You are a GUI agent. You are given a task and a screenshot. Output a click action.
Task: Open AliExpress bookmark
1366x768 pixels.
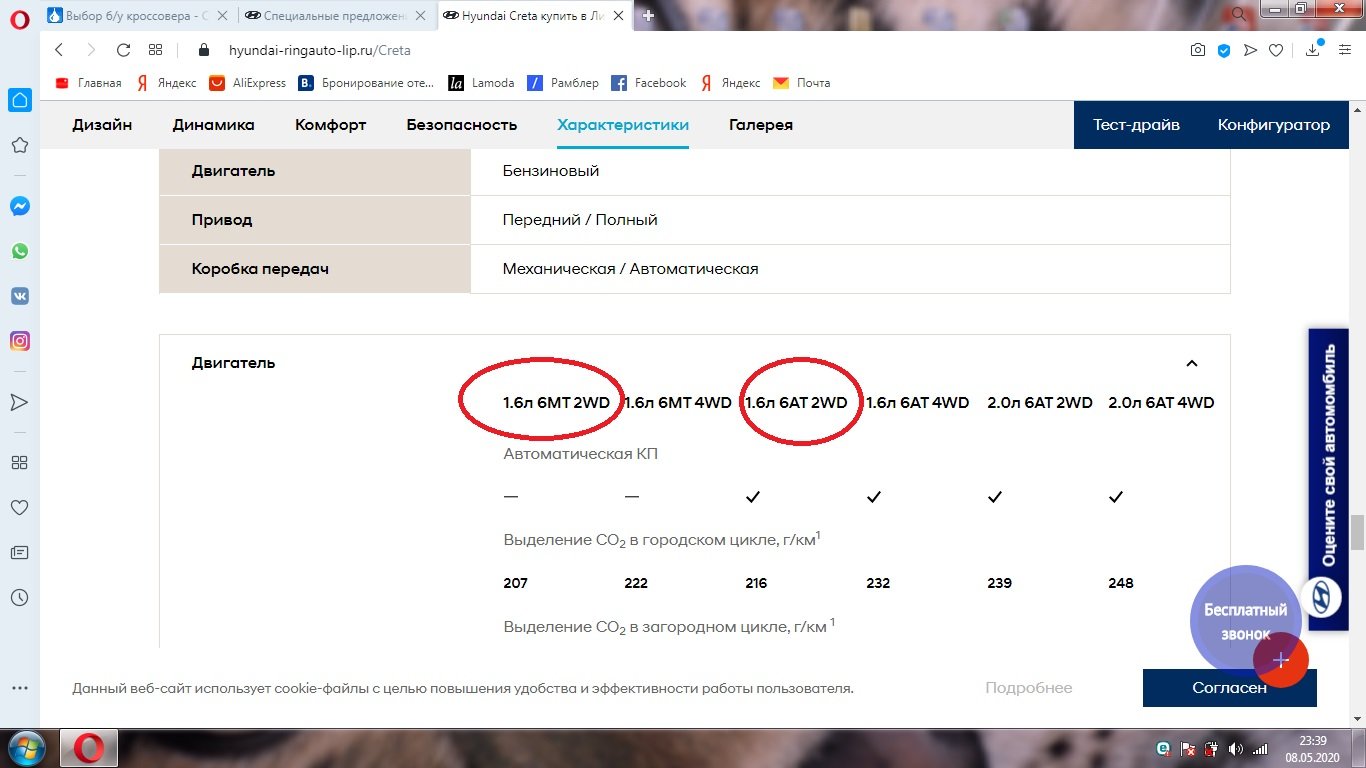point(248,83)
